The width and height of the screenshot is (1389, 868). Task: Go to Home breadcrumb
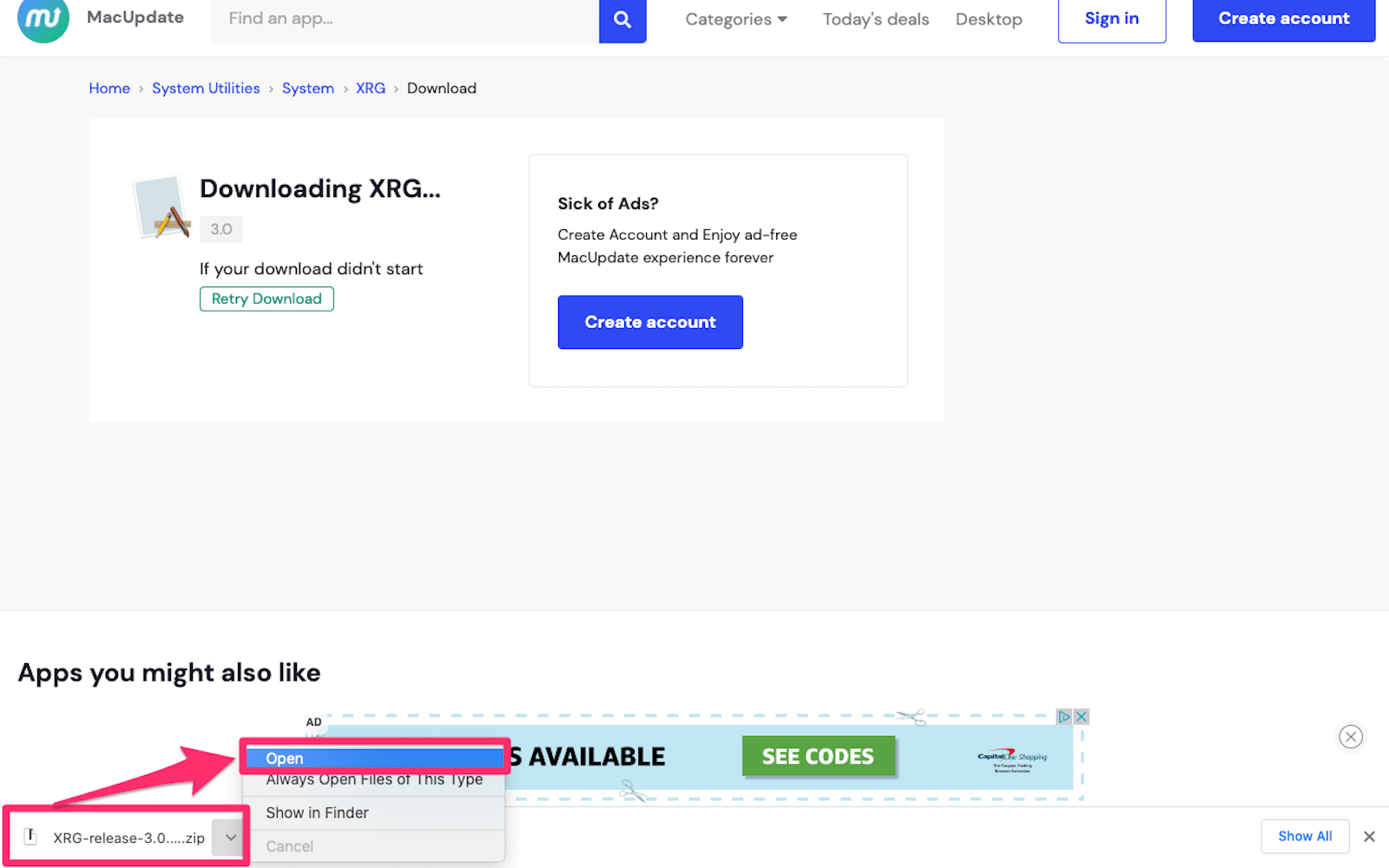(109, 89)
